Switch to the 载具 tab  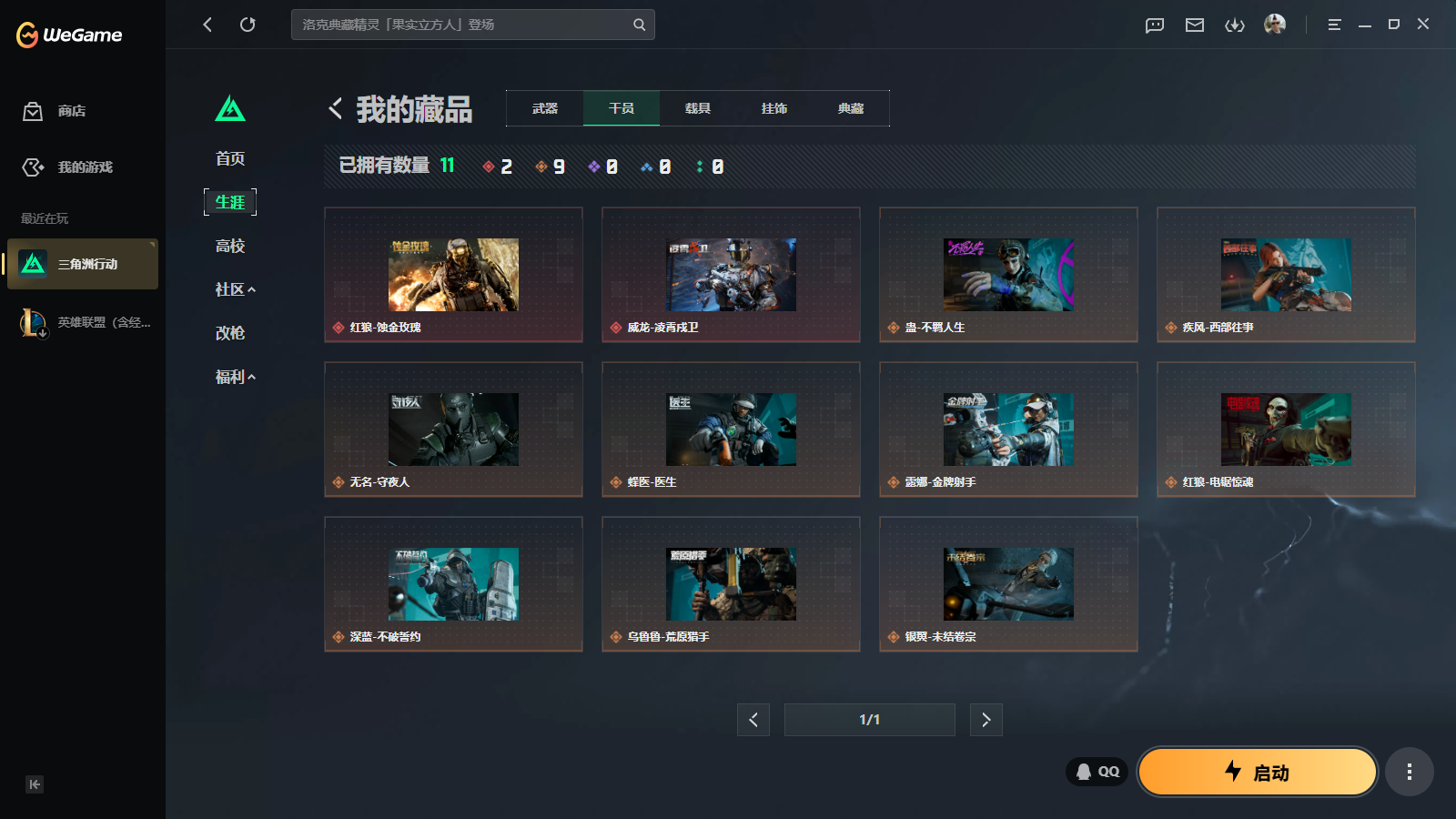[698, 108]
